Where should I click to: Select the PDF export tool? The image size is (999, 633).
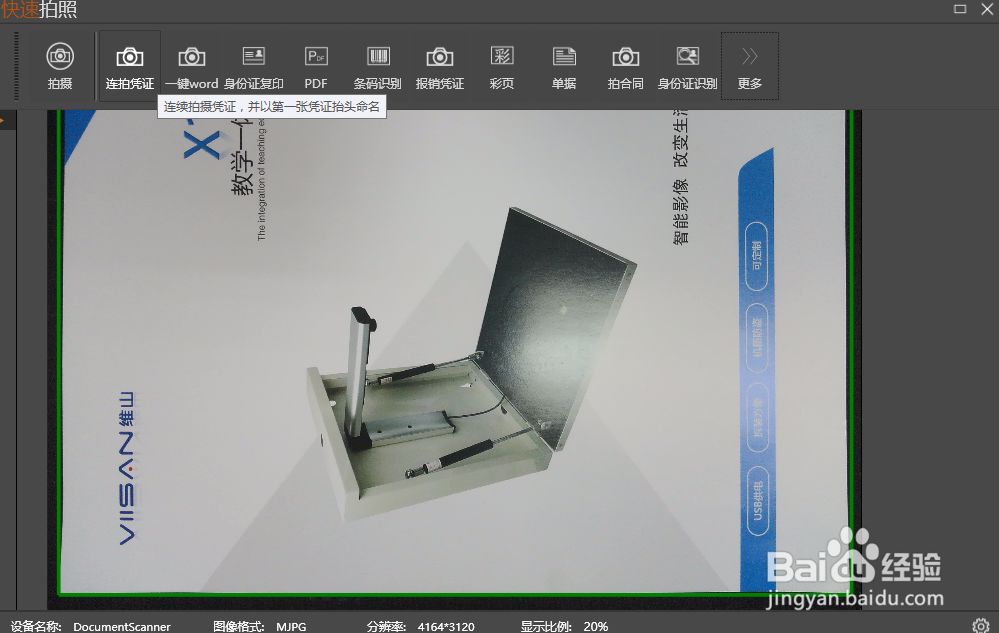point(316,65)
